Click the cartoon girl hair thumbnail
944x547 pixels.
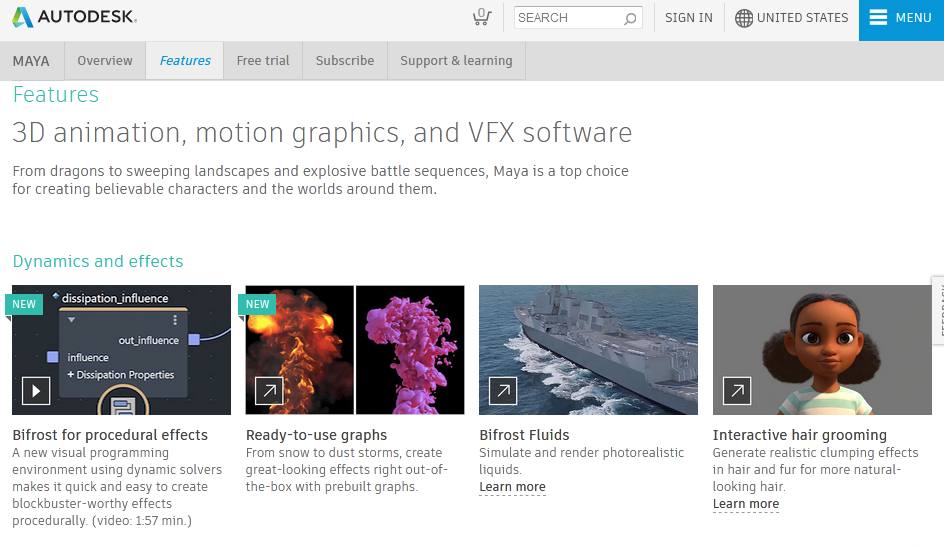point(822,350)
